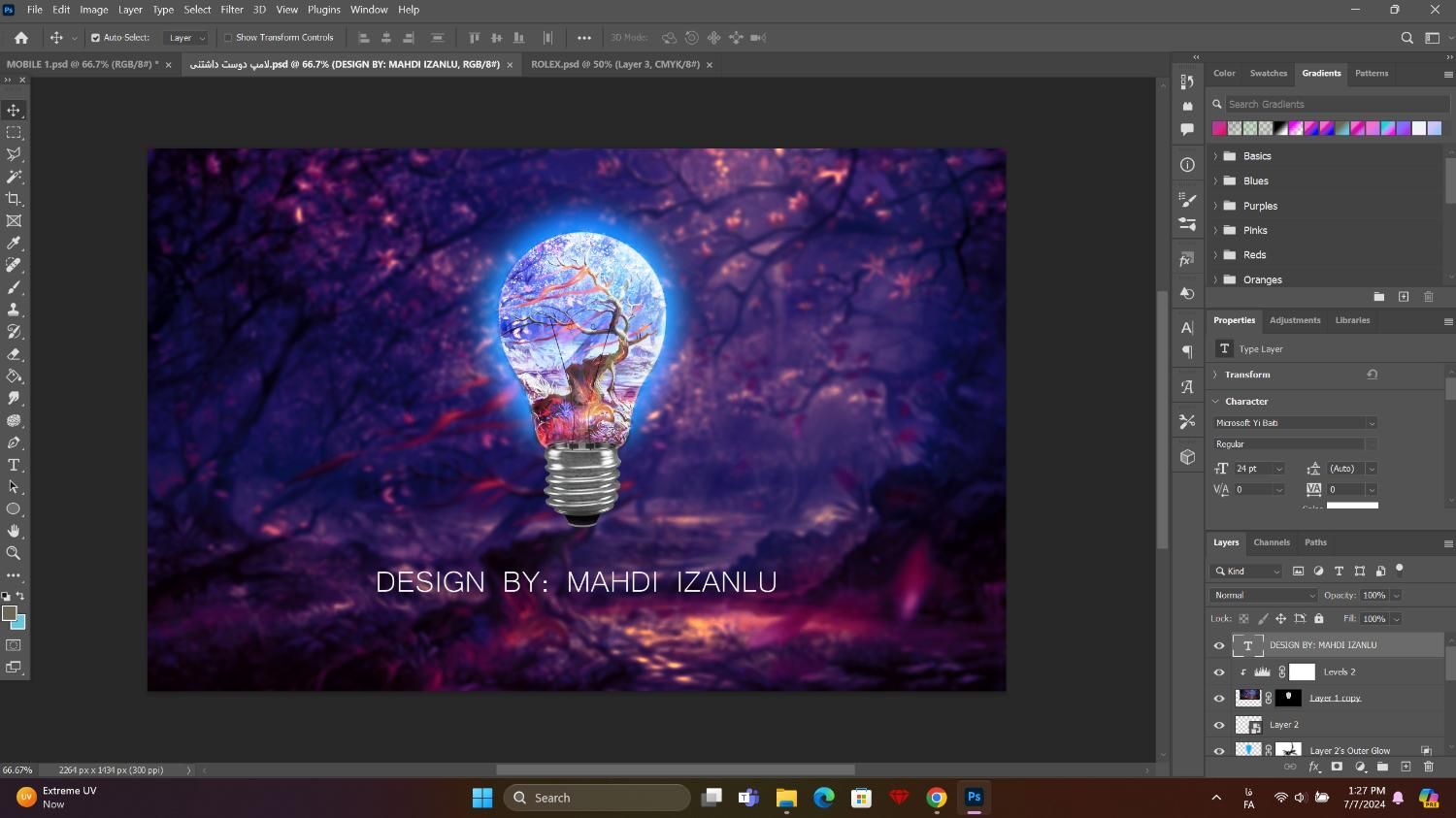Click the text color swatch in Character
1456x818 pixels.
point(1352,505)
